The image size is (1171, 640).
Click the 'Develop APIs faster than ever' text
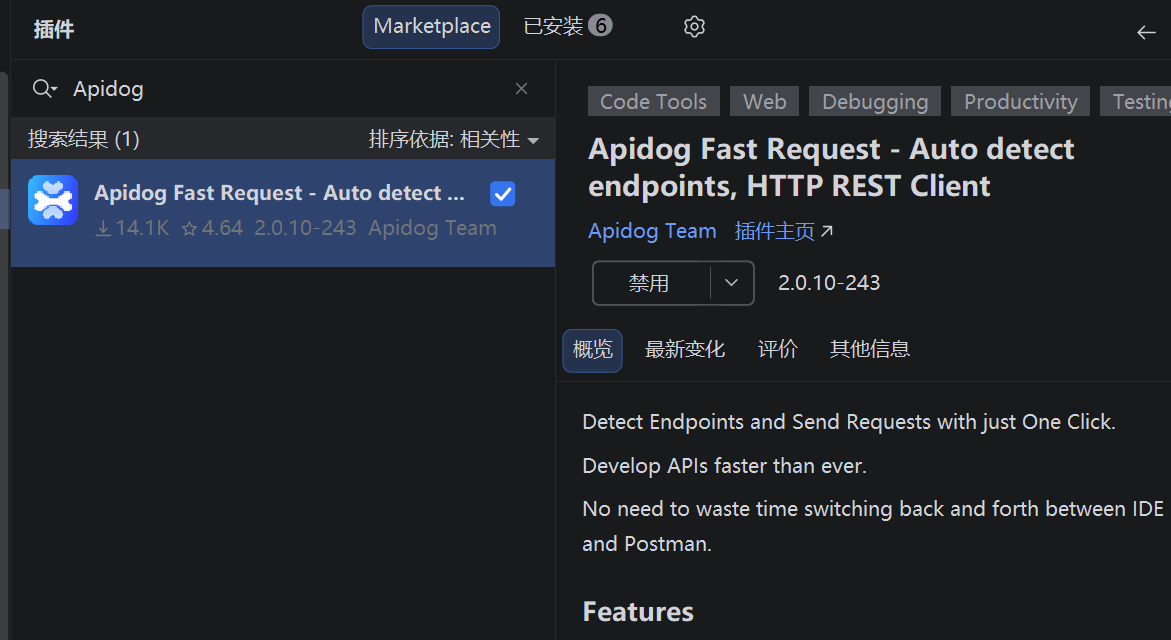click(724, 466)
